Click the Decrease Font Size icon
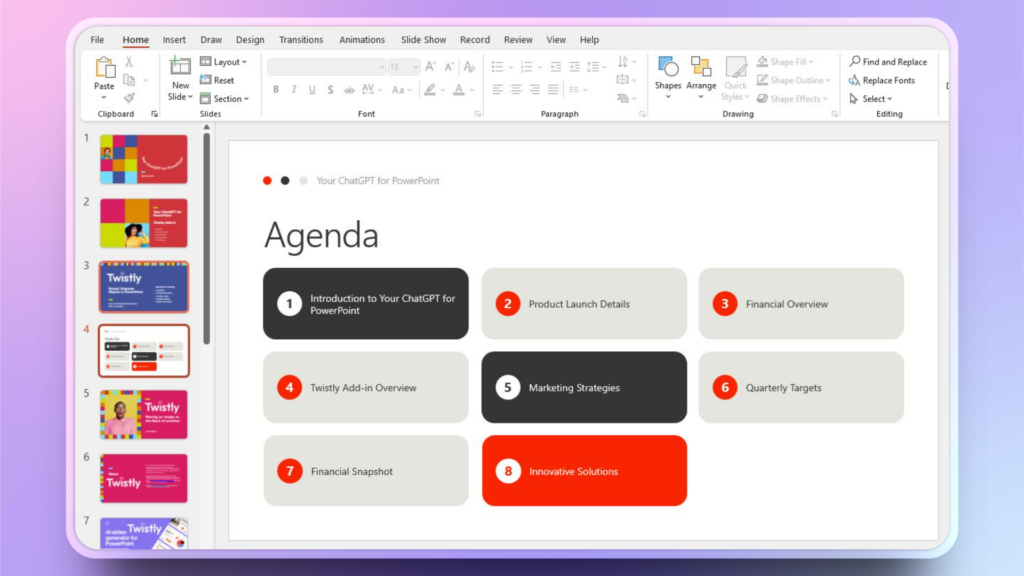The image size is (1024, 576). (449, 67)
